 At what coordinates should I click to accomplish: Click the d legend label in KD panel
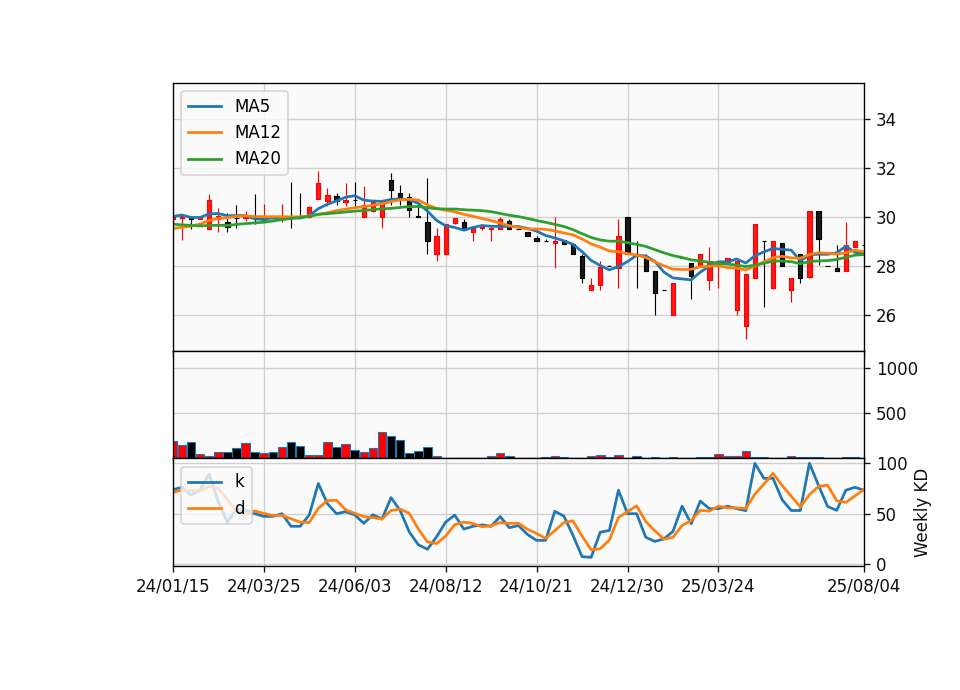coord(239,508)
